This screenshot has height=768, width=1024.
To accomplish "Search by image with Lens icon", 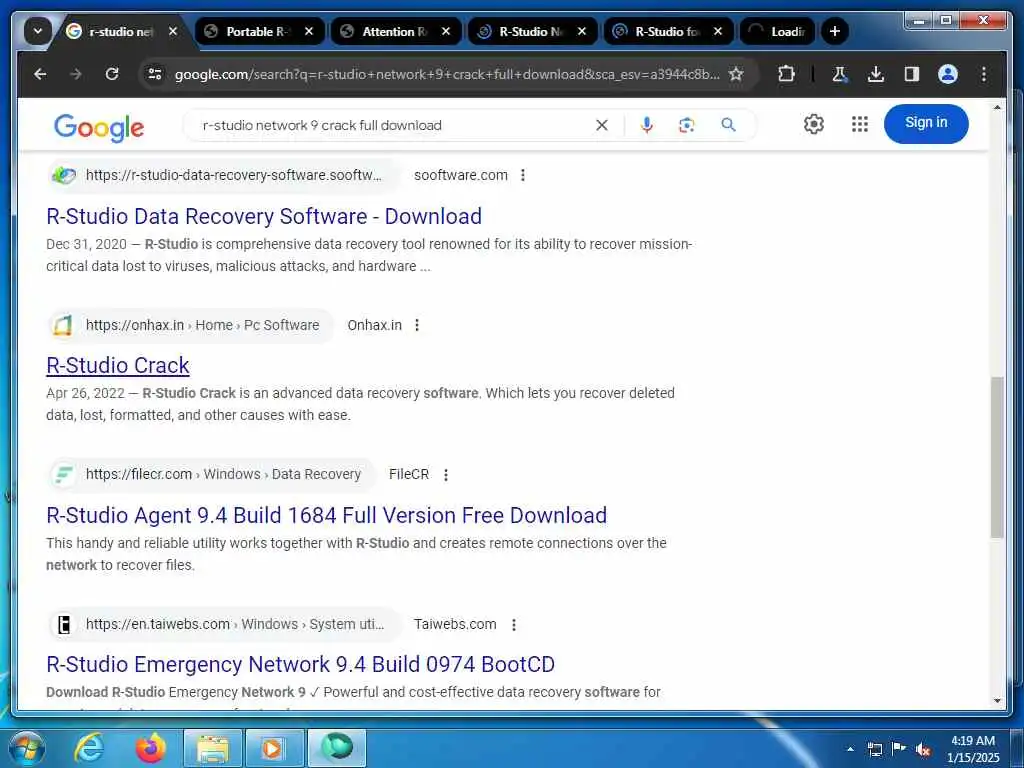I will (x=686, y=125).
